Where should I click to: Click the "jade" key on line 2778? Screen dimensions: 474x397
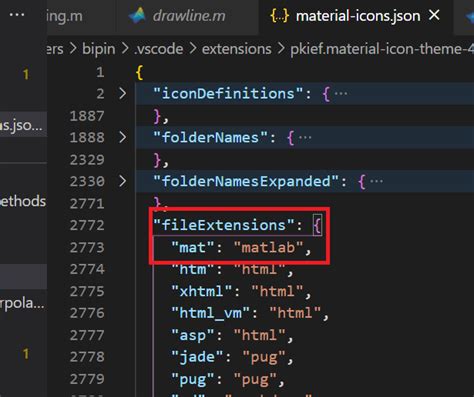coord(197,357)
